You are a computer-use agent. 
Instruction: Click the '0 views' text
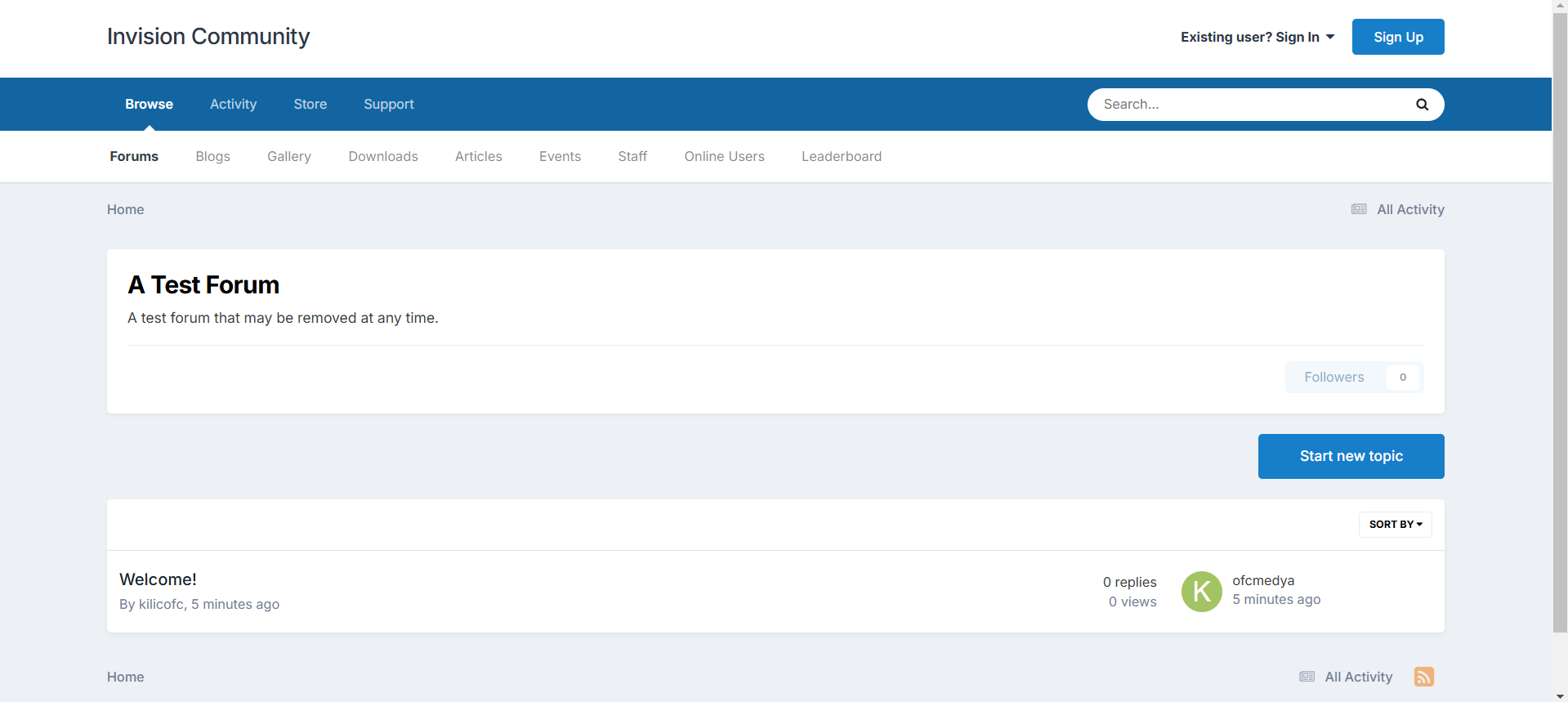click(x=1132, y=601)
